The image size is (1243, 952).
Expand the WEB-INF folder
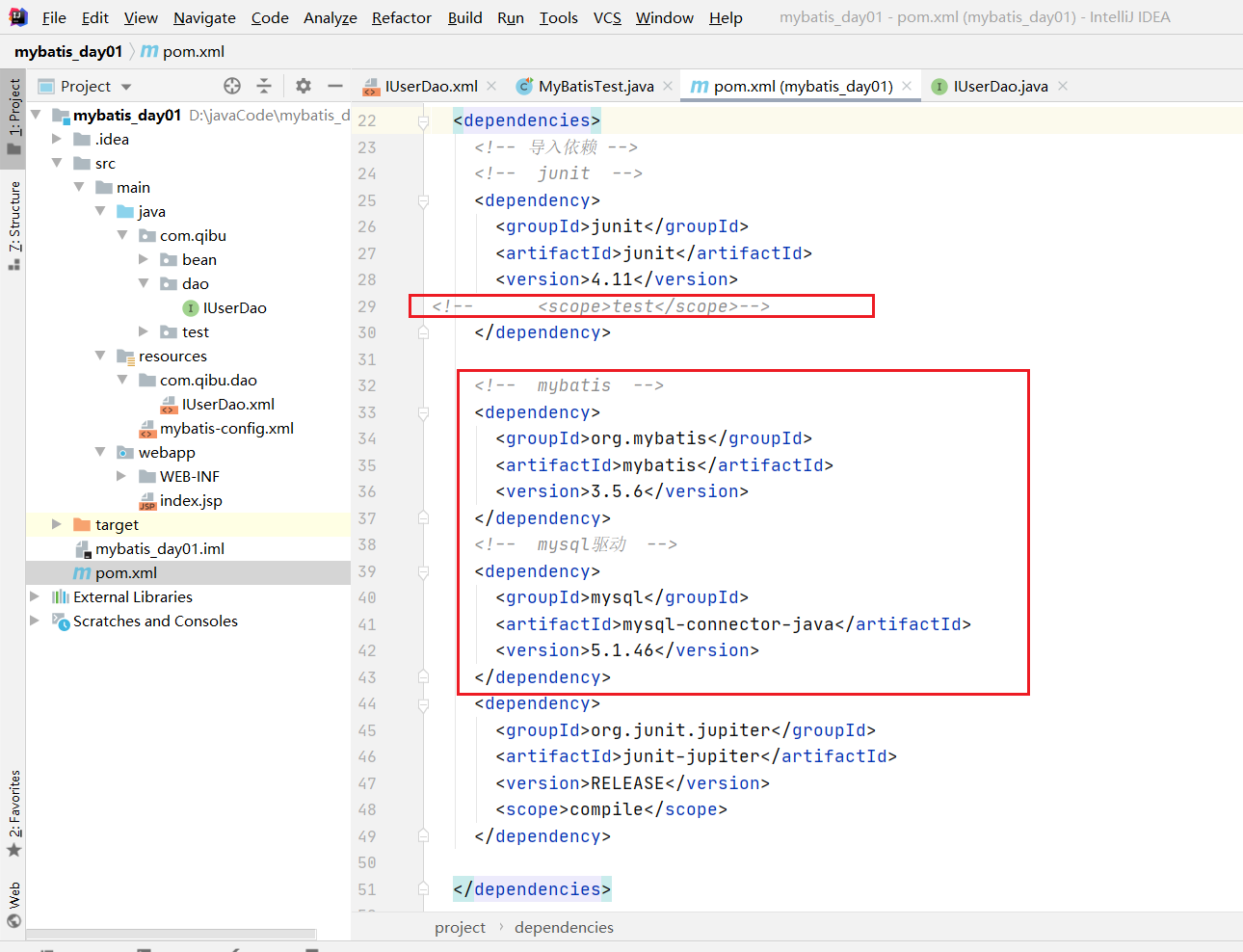click(121, 476)
